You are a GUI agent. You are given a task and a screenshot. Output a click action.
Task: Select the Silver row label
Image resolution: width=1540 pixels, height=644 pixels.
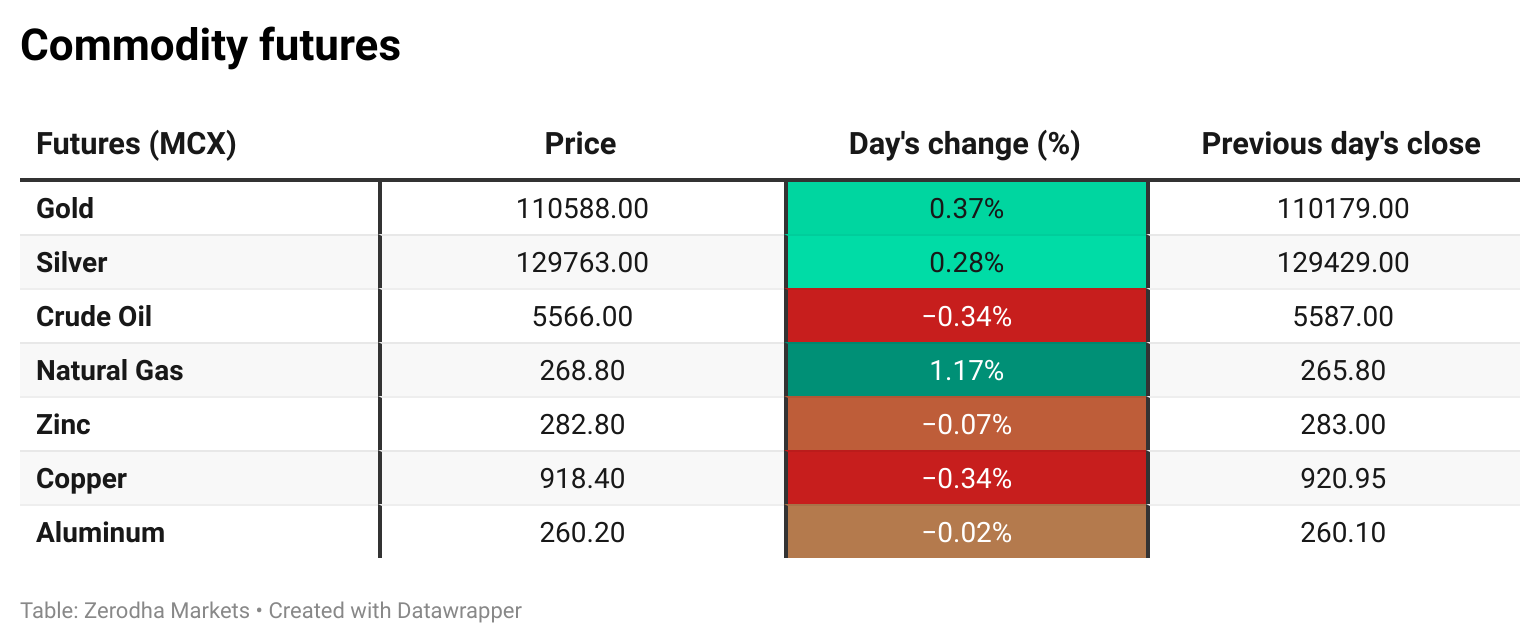pyautogui.click(x=71, y=263)
